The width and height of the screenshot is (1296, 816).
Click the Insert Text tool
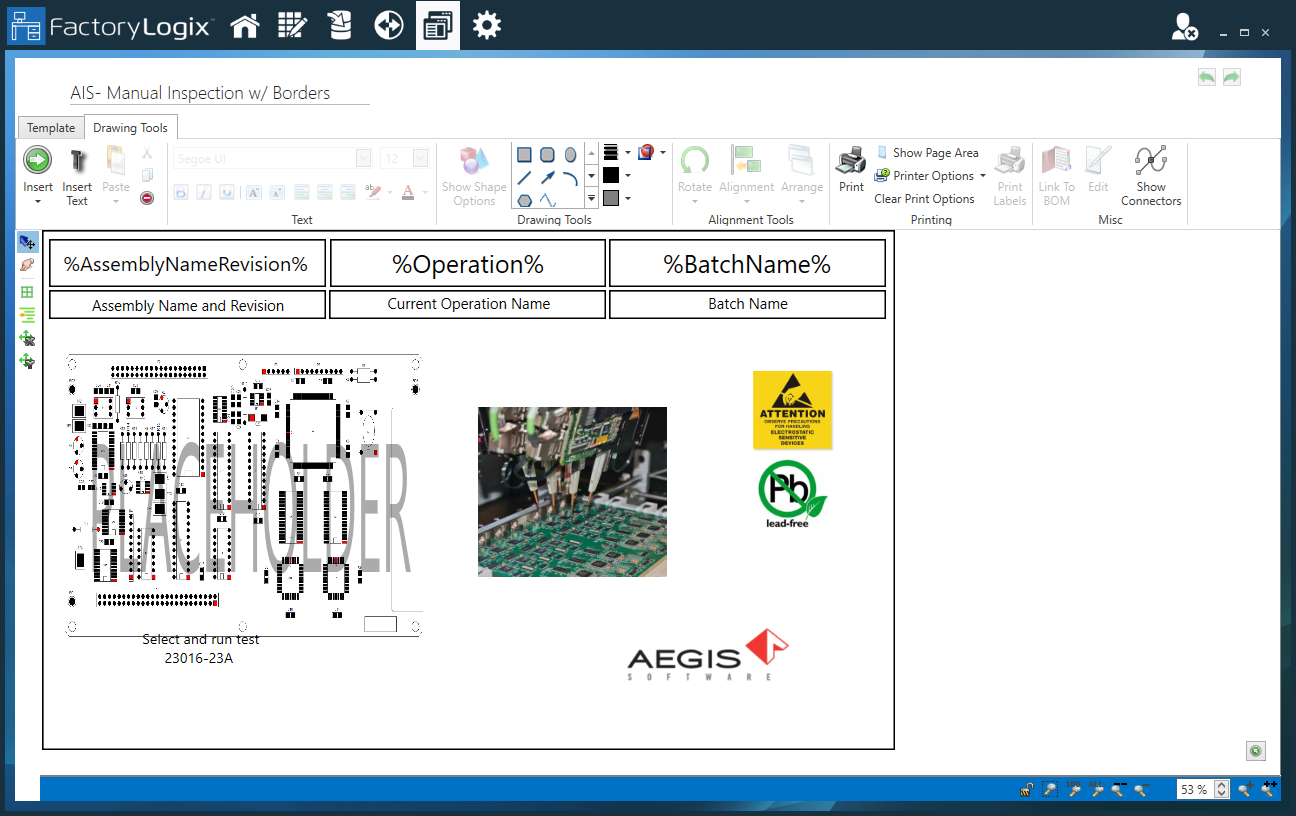(x=77, y=175)
